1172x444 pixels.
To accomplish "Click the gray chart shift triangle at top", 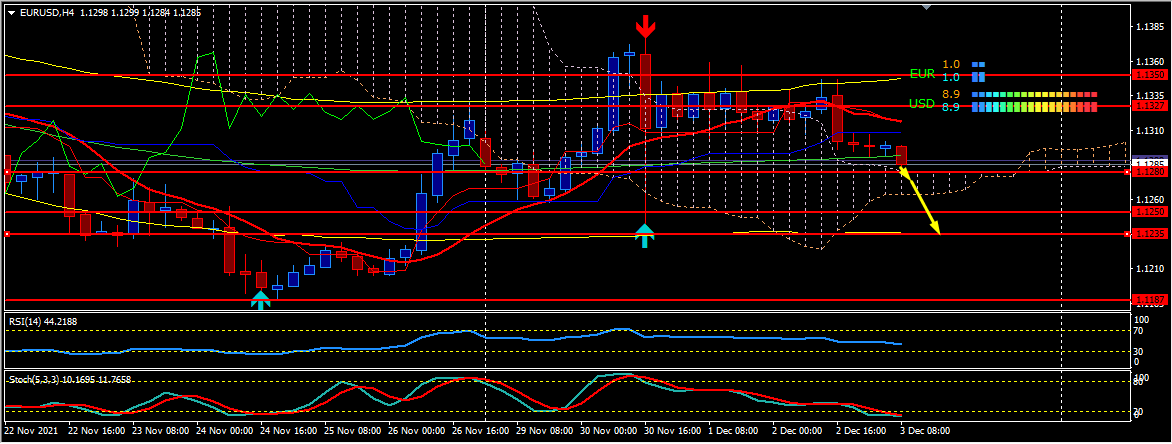I will point(926,6).
